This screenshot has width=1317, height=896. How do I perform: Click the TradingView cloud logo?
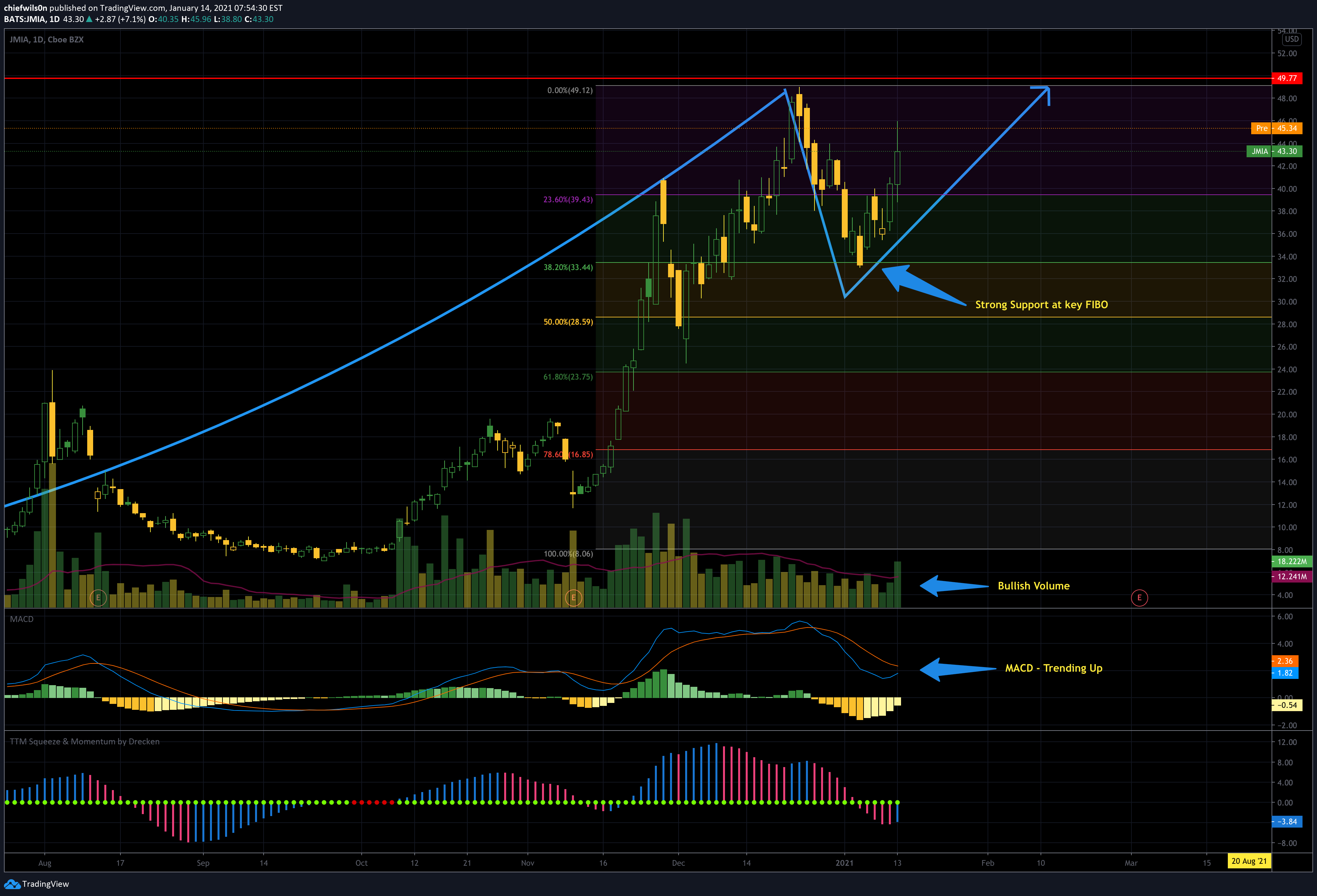12,884
